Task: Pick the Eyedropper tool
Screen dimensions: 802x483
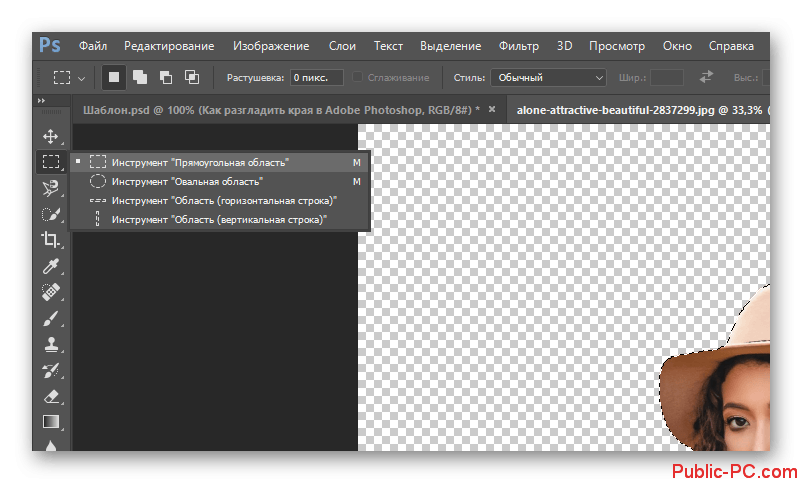Action: [50, 266]
